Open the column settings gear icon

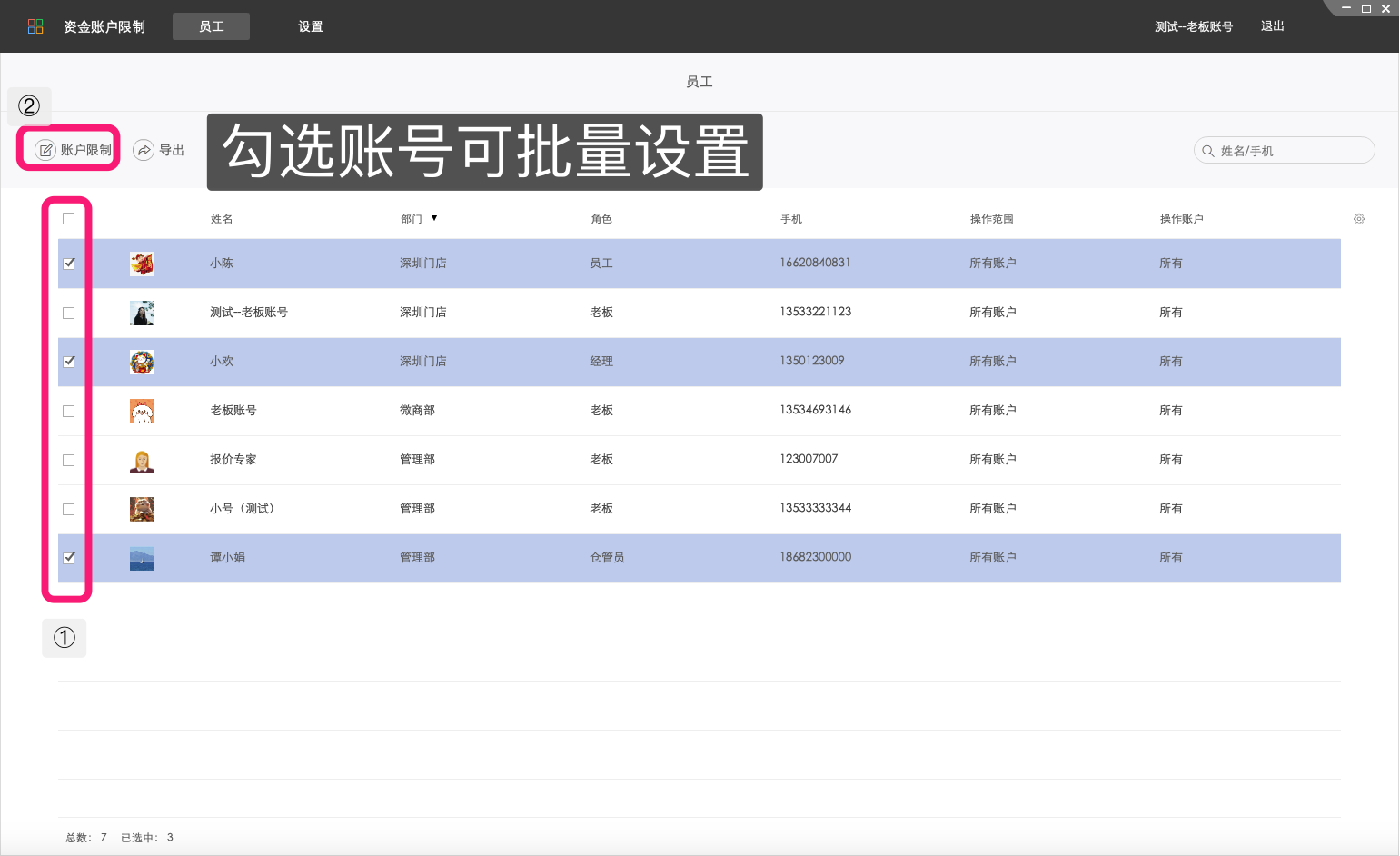1359,219
